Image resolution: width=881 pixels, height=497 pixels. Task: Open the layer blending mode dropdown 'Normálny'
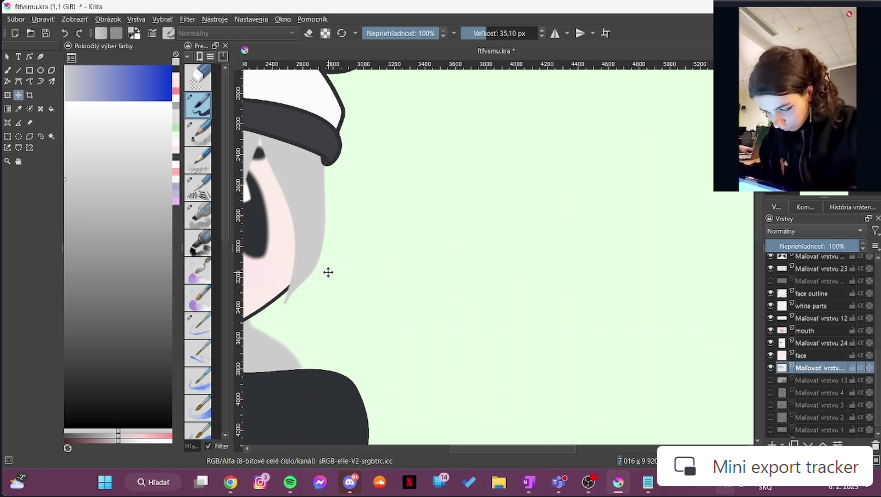point(814,231)
